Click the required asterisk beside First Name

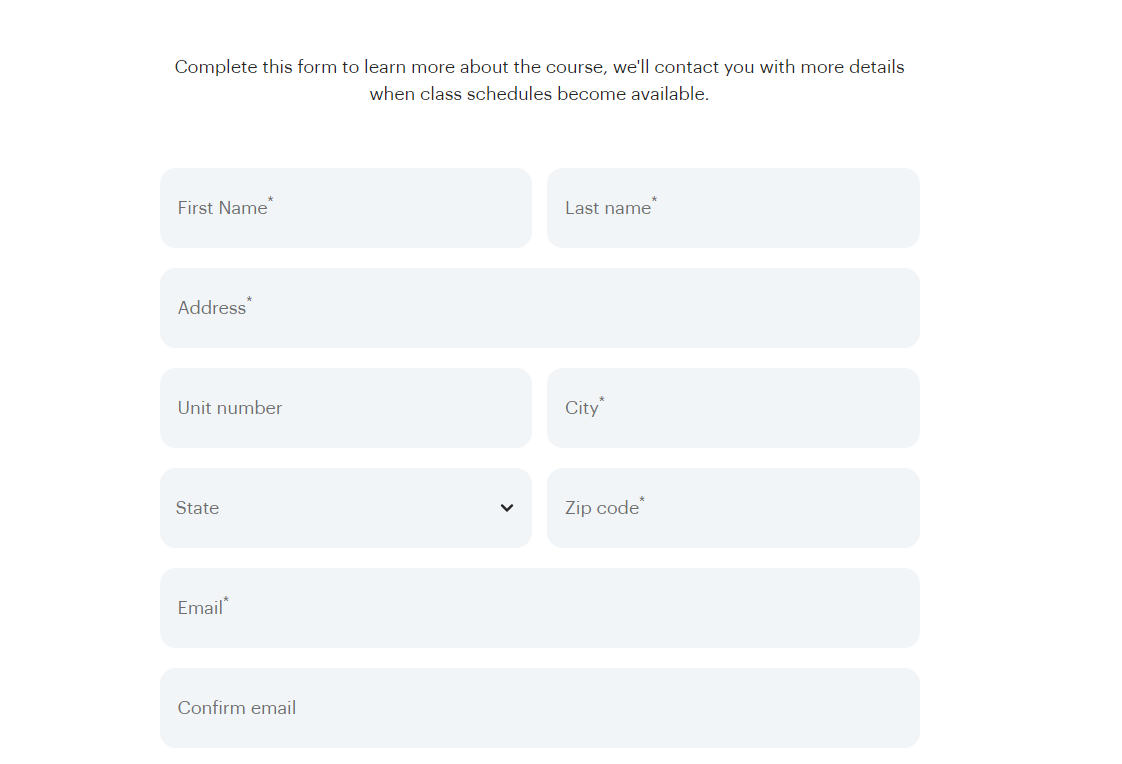(270, 200)
